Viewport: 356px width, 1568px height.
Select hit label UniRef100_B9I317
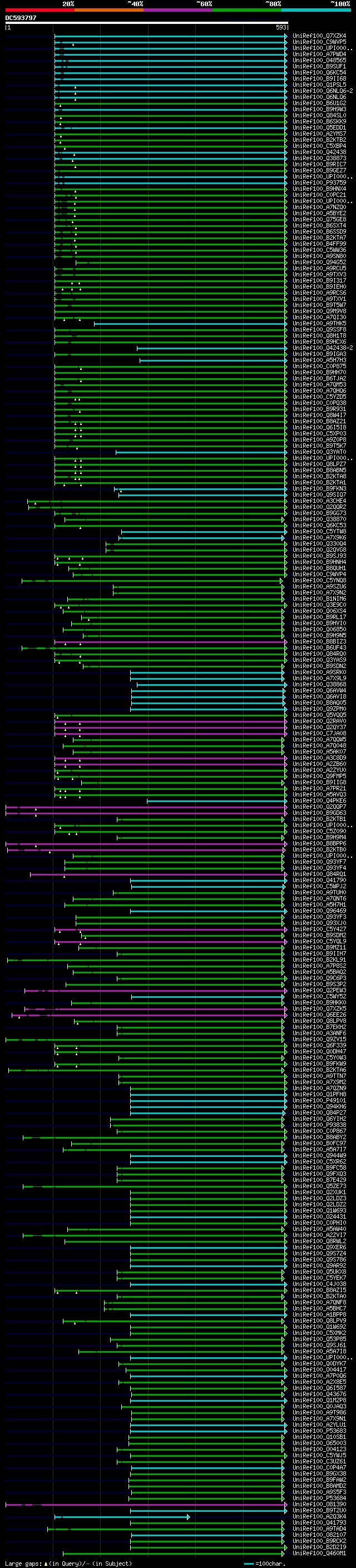click(319, 280)
